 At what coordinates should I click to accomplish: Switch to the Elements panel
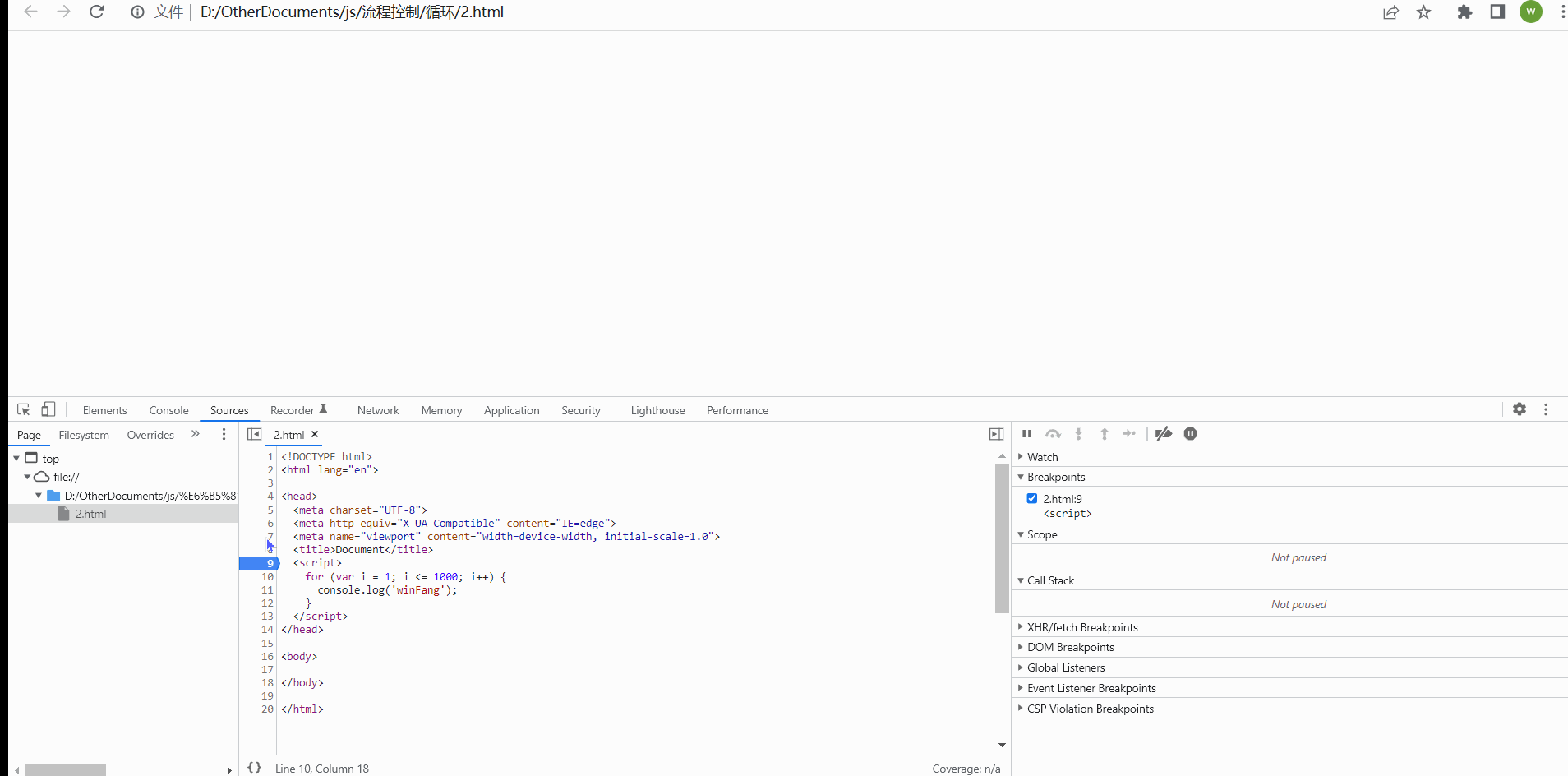pos(104,410)
